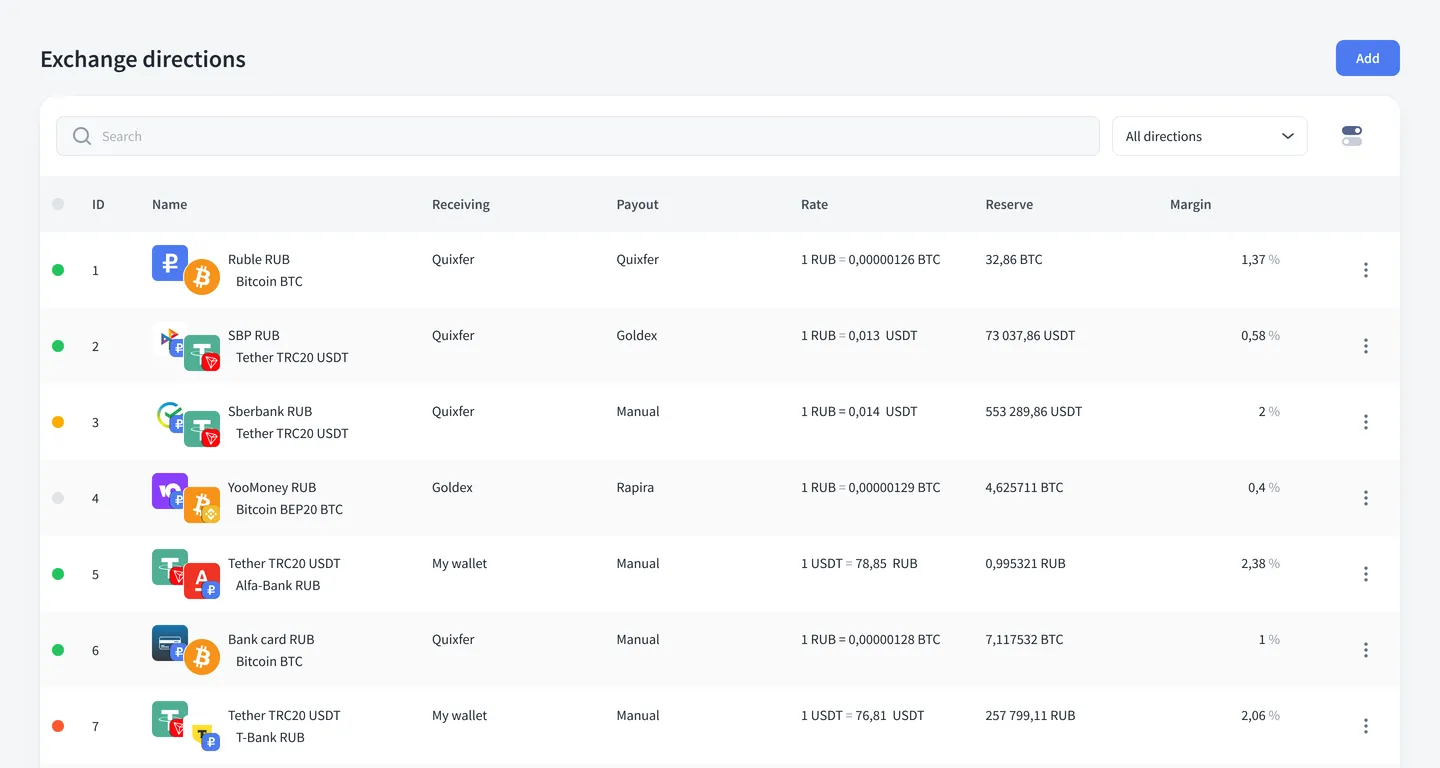
Task: Sort by the Rate column header
Action: 815,204
